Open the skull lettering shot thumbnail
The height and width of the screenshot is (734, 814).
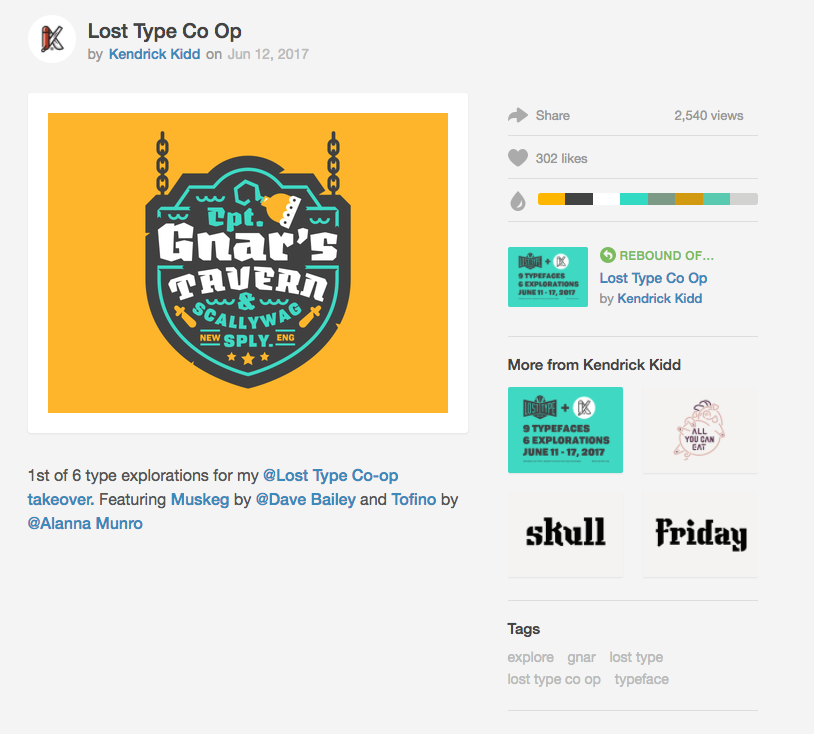(x=565, y=534)
